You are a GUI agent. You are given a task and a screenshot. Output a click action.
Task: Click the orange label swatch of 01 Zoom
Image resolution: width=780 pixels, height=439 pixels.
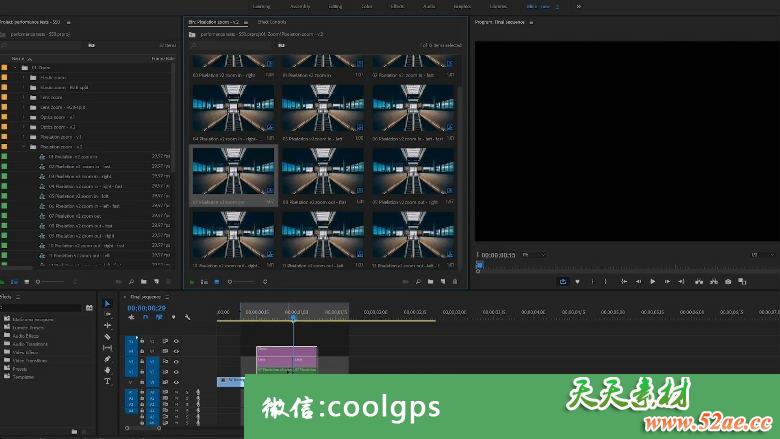(4, 68)
